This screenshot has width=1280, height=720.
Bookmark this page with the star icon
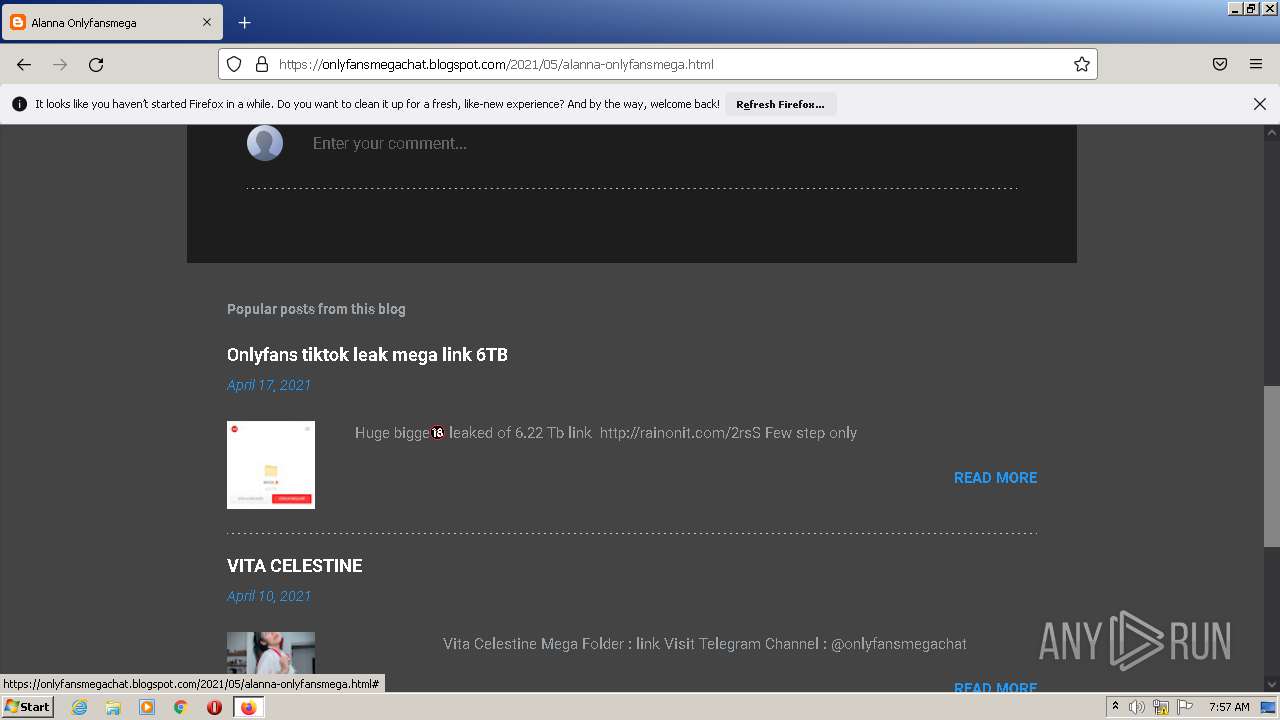pyautogui.click(x=1082, y=64)
